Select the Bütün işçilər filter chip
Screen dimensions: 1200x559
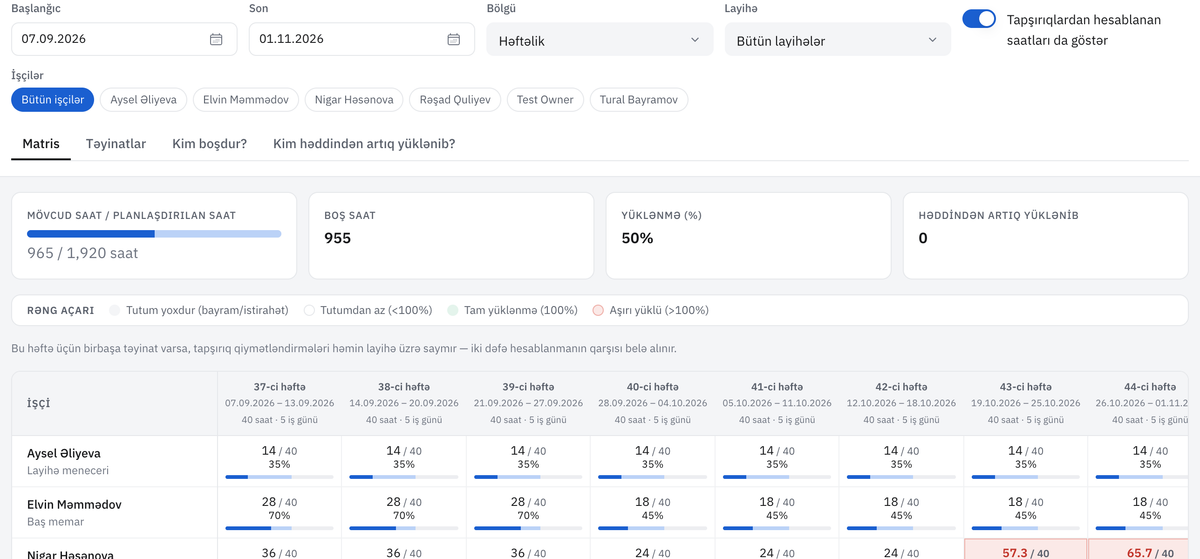tap(53, 100)
